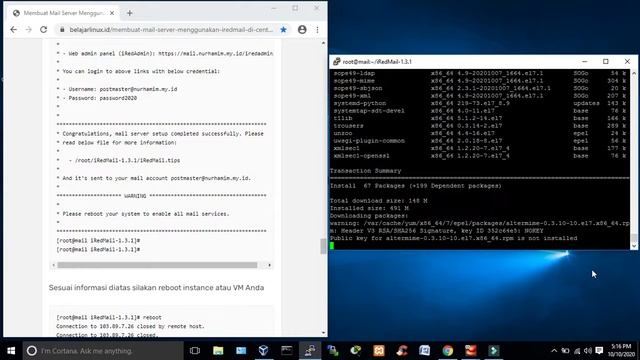Click the 'Transaction Summary' line in terminal
Screen dimensions: 640x360
point(365,171)
